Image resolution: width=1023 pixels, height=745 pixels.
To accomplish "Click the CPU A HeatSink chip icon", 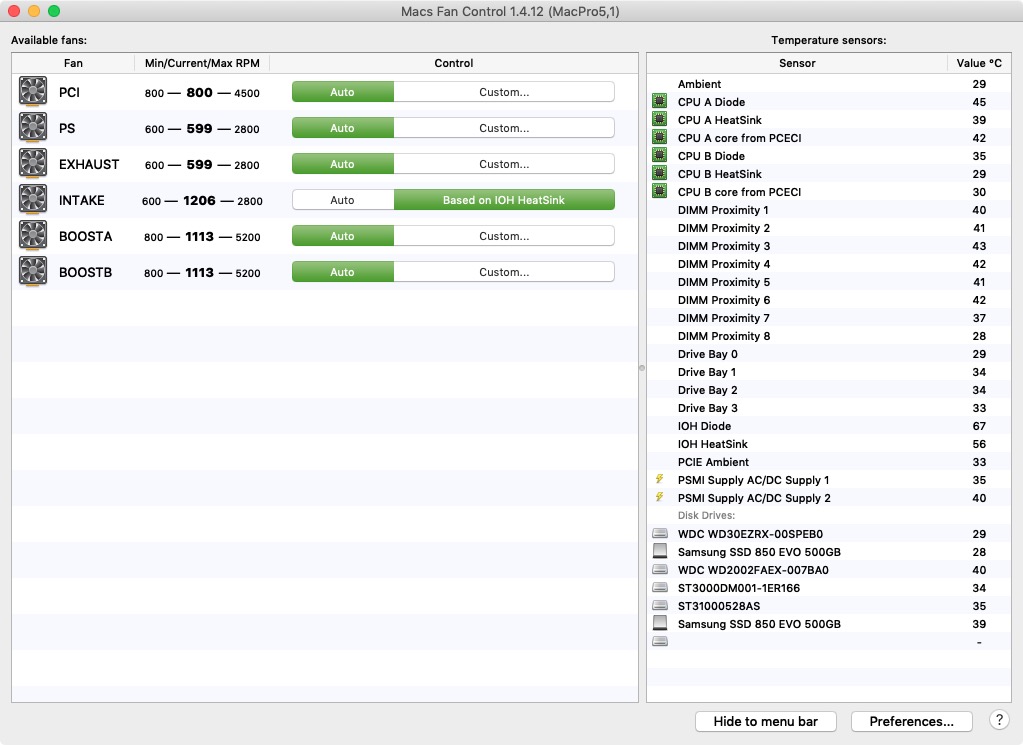I will click(x=660, y=119).
